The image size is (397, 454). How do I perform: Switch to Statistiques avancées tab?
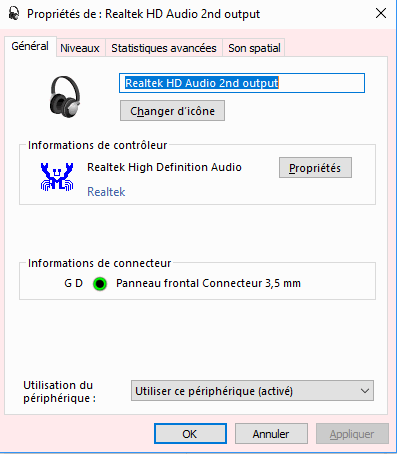(164, 48)
